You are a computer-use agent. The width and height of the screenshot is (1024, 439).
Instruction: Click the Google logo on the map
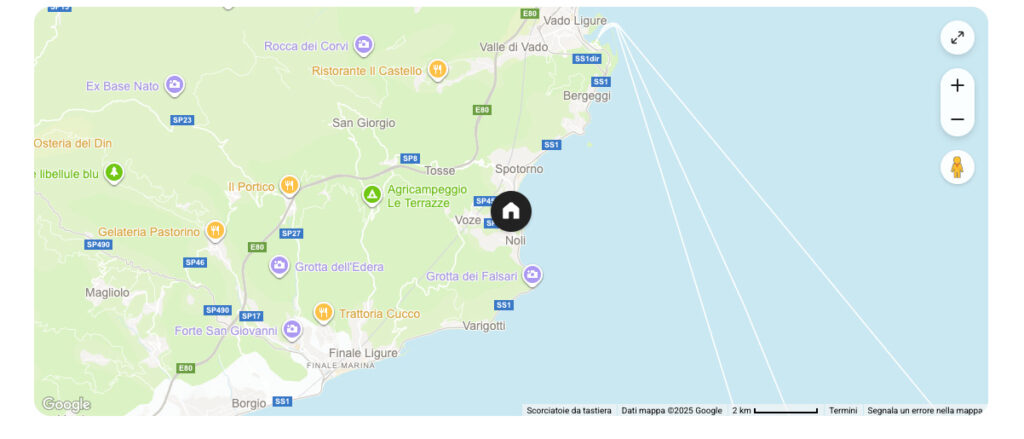coord(66,404)
